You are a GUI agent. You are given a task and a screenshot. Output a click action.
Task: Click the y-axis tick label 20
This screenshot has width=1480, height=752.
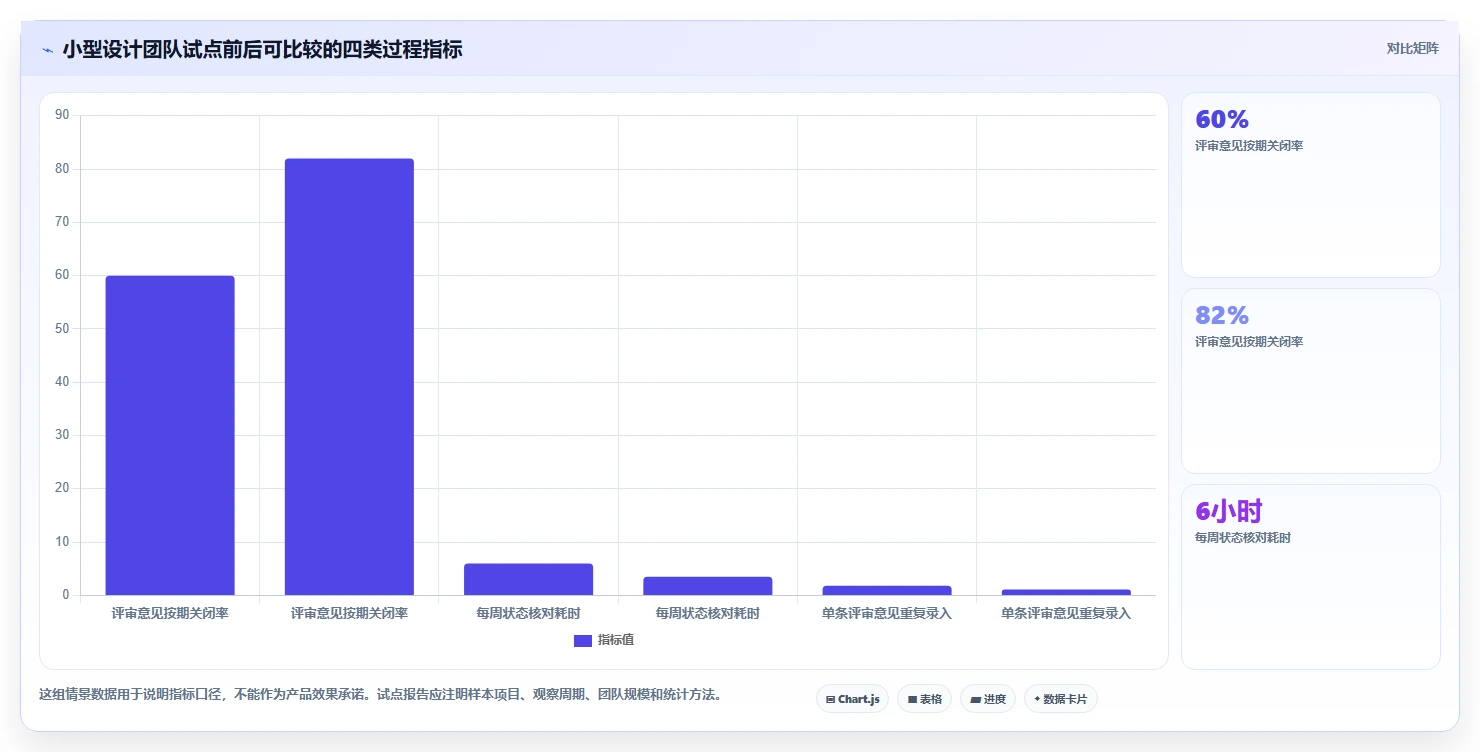62,489
